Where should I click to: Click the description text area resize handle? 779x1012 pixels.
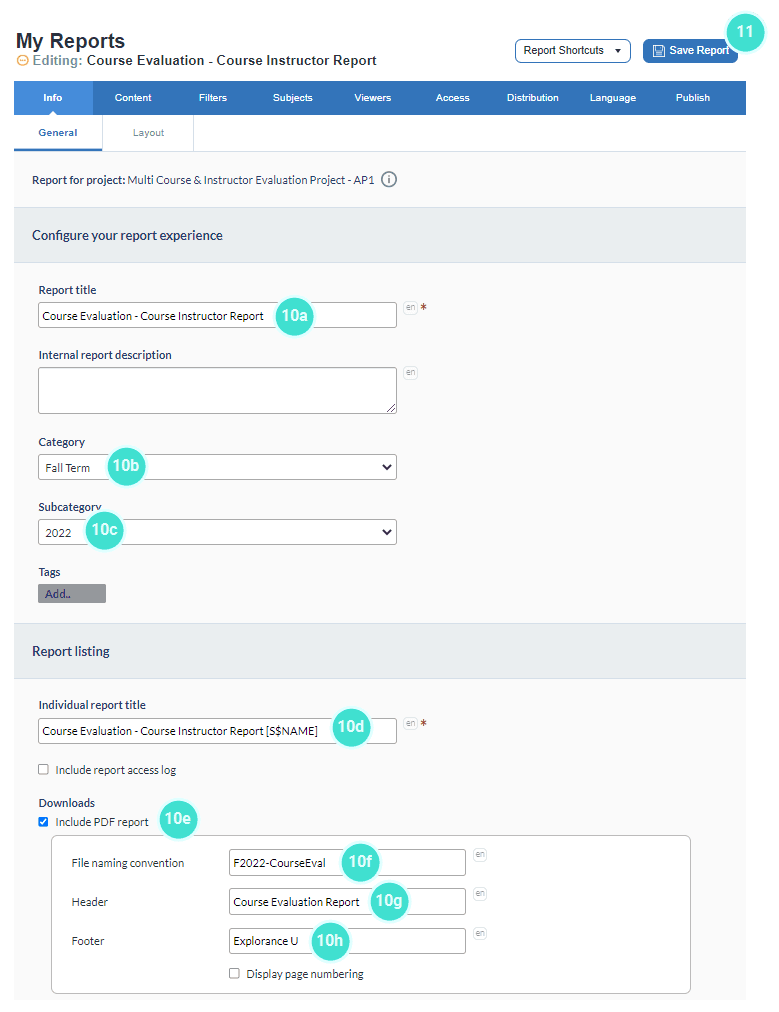point(391,408)
